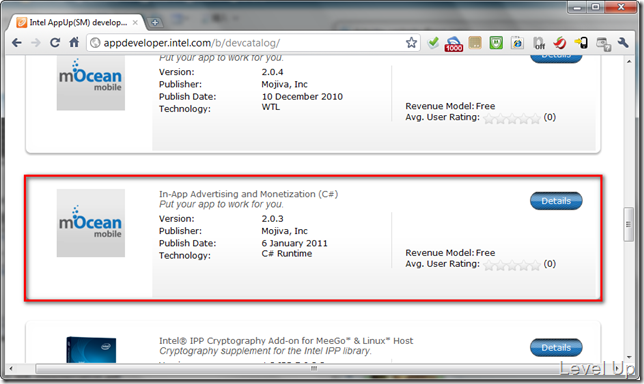Click the version value '2.0.3'
The height and width of the screenshot is (384, 644).
[x=272, y=218]
